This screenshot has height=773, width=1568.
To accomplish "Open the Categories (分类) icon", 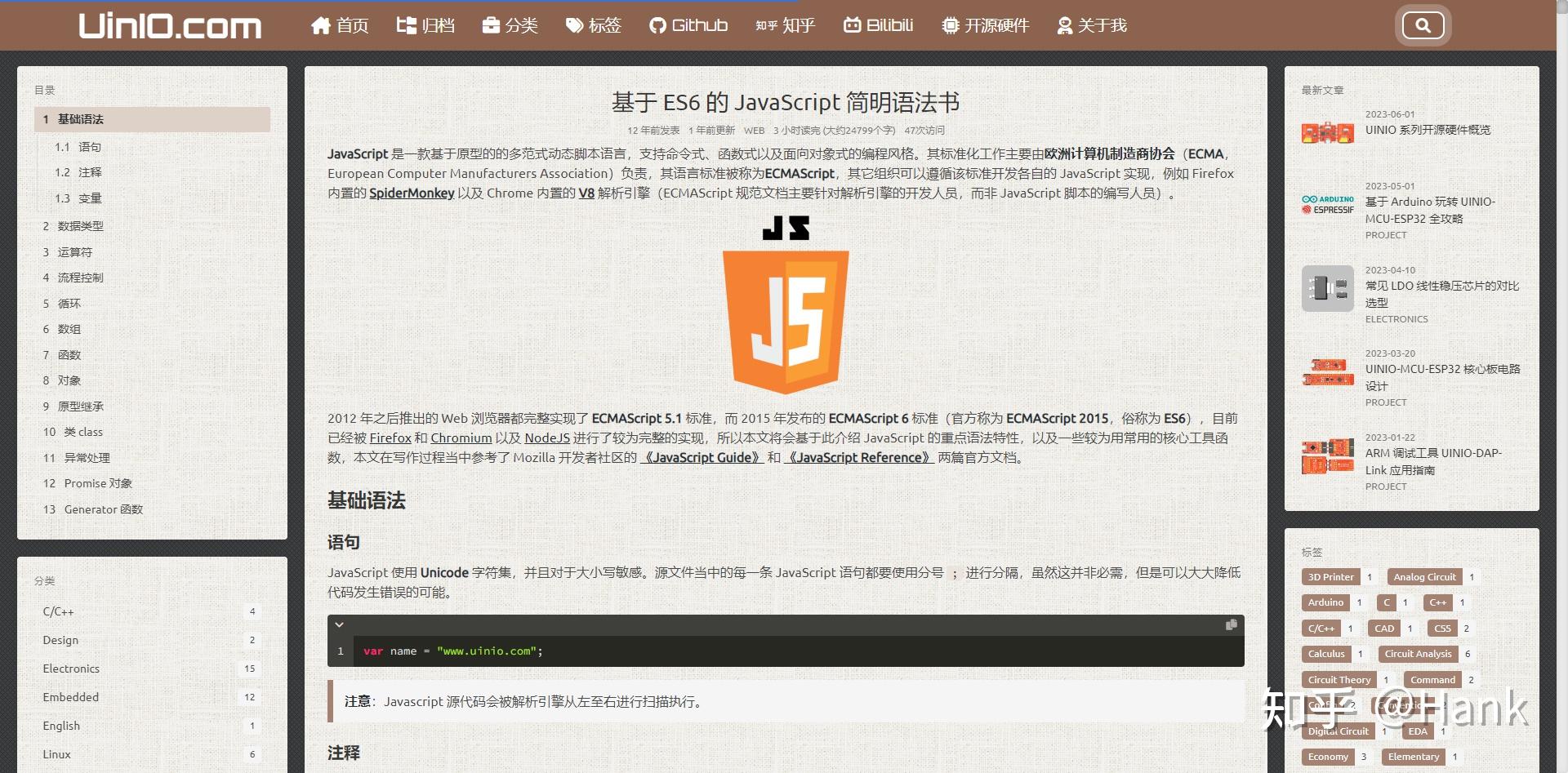I will (489, 25).
